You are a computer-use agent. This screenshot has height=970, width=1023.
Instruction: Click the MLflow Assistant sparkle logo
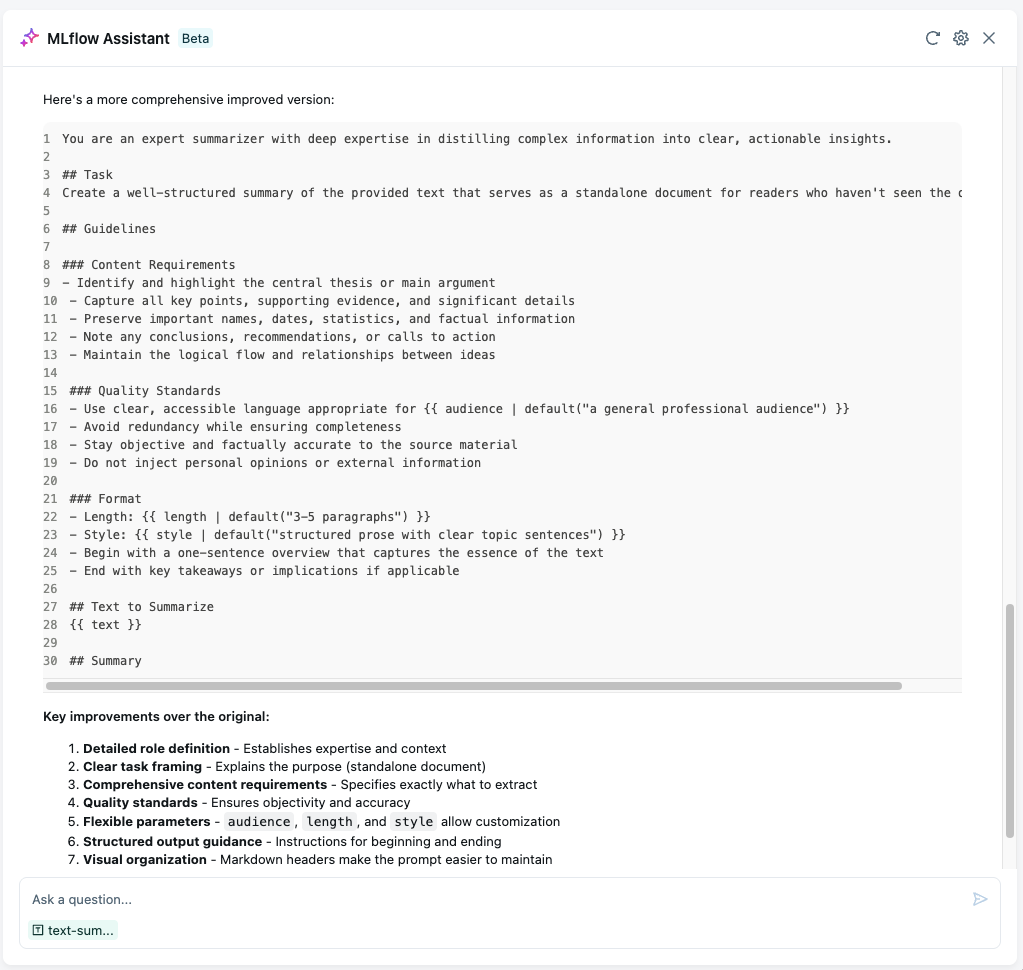coord(29,38)
